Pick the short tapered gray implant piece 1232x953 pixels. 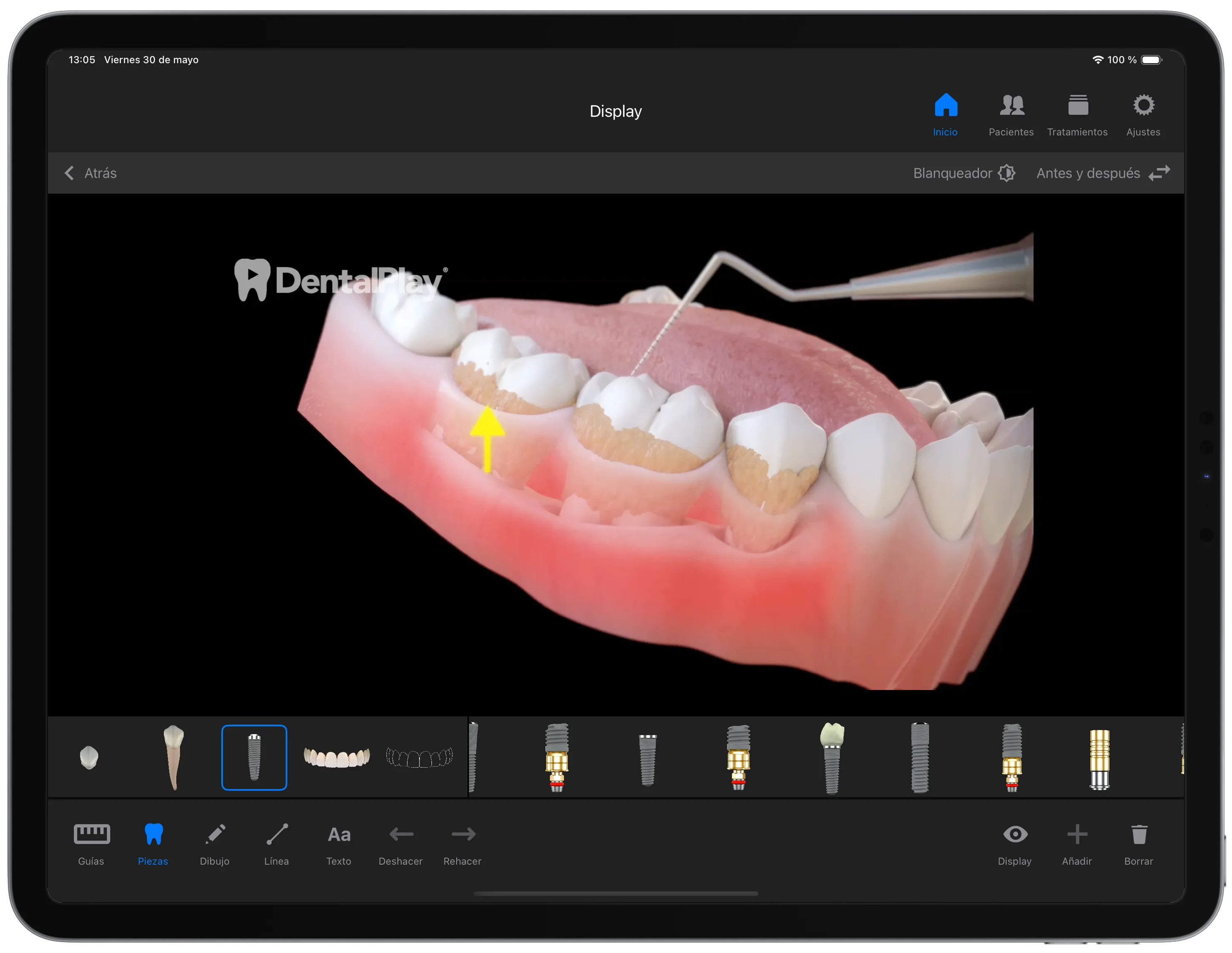648,759
